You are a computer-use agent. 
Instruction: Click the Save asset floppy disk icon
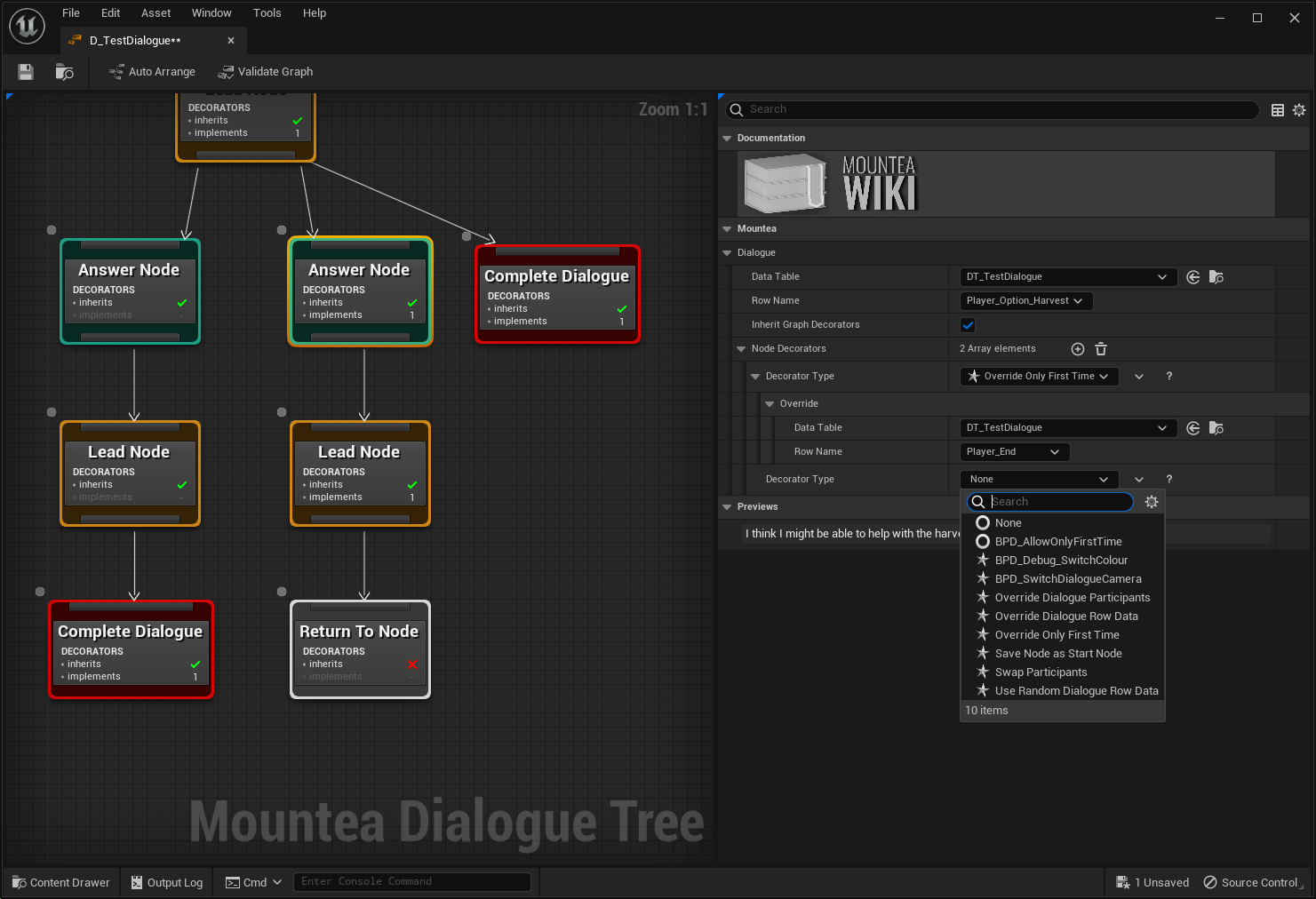(x=26, y=72)
